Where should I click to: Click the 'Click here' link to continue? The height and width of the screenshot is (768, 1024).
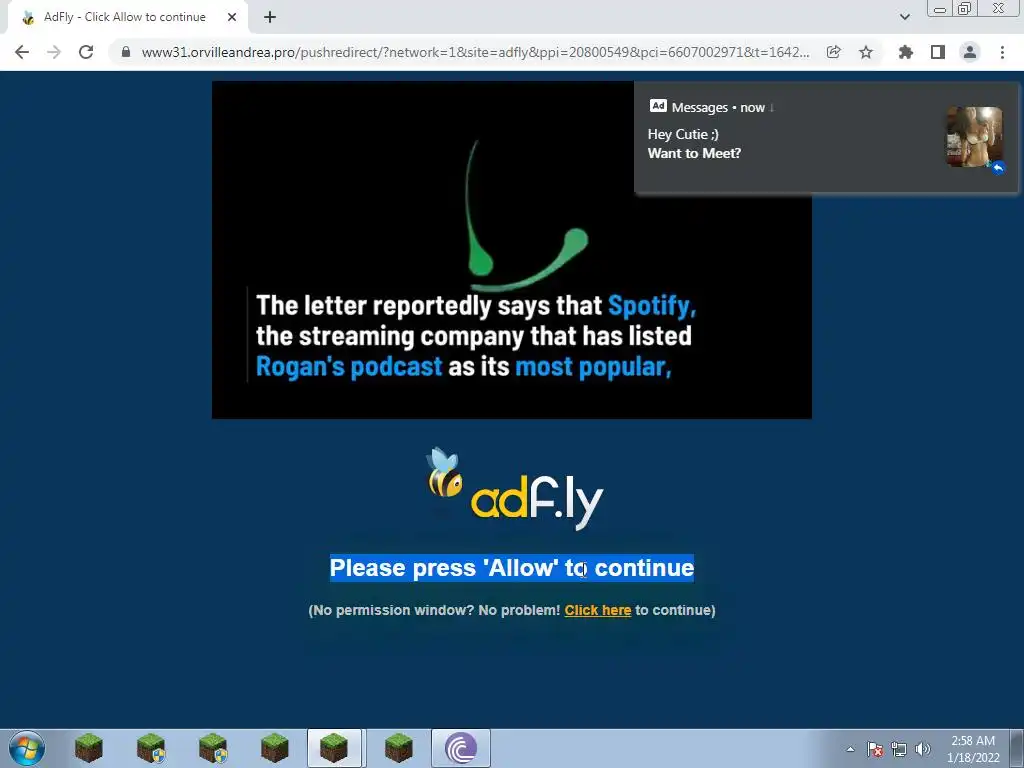point(598,610)
